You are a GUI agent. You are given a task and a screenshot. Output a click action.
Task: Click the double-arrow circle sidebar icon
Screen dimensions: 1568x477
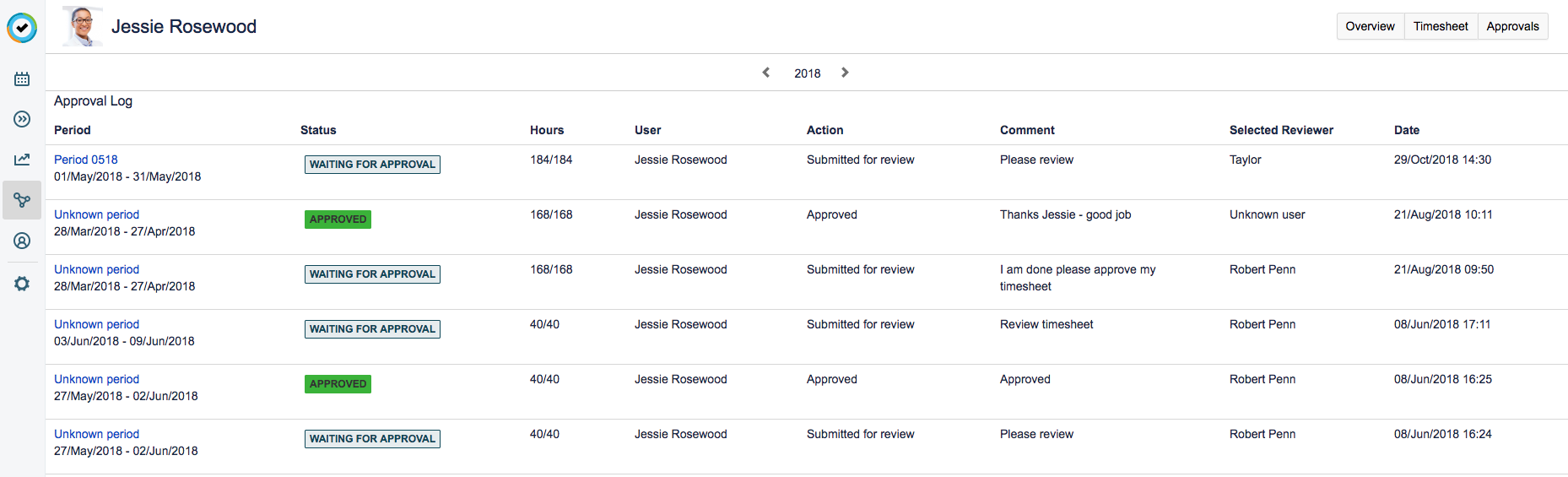point(22,119)
